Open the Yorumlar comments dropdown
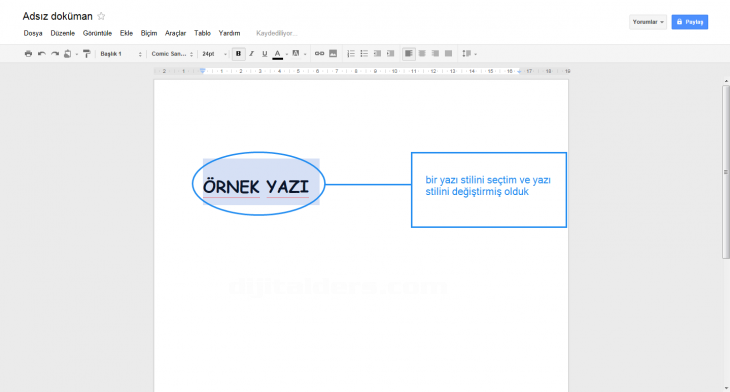Image resolution: width=730 pixels, height=392 pixels. click(648, 22)
